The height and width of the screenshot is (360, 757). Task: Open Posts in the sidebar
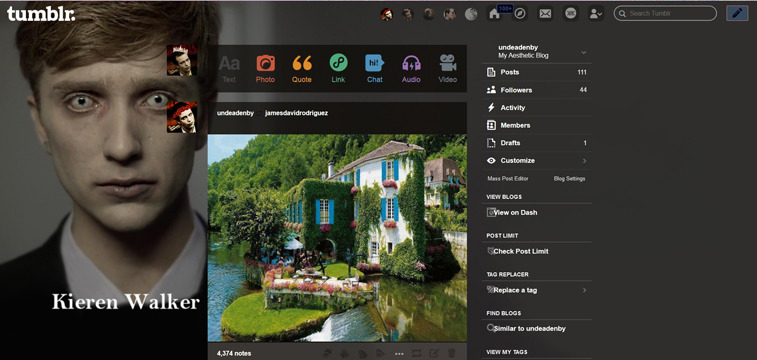(536, 72)
